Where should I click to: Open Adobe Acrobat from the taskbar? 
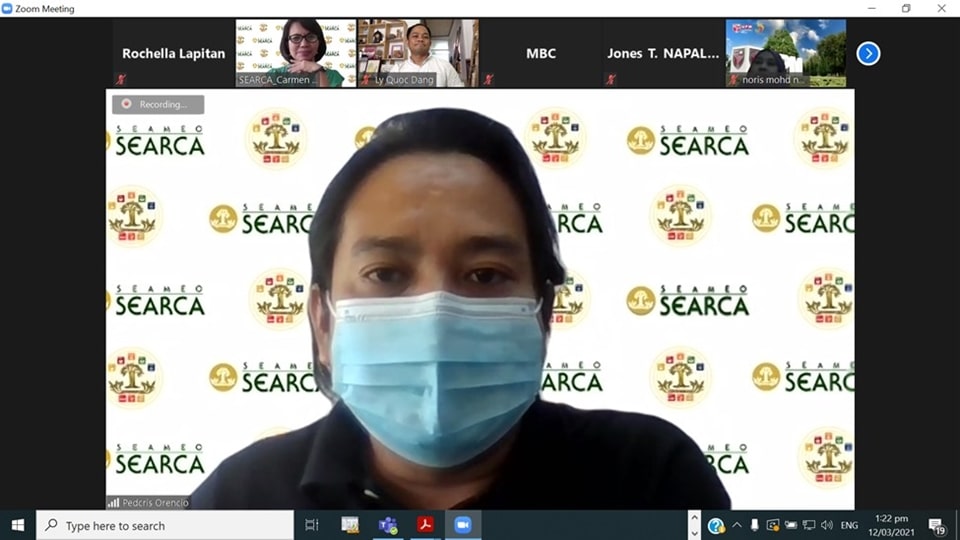coord(425,525)
